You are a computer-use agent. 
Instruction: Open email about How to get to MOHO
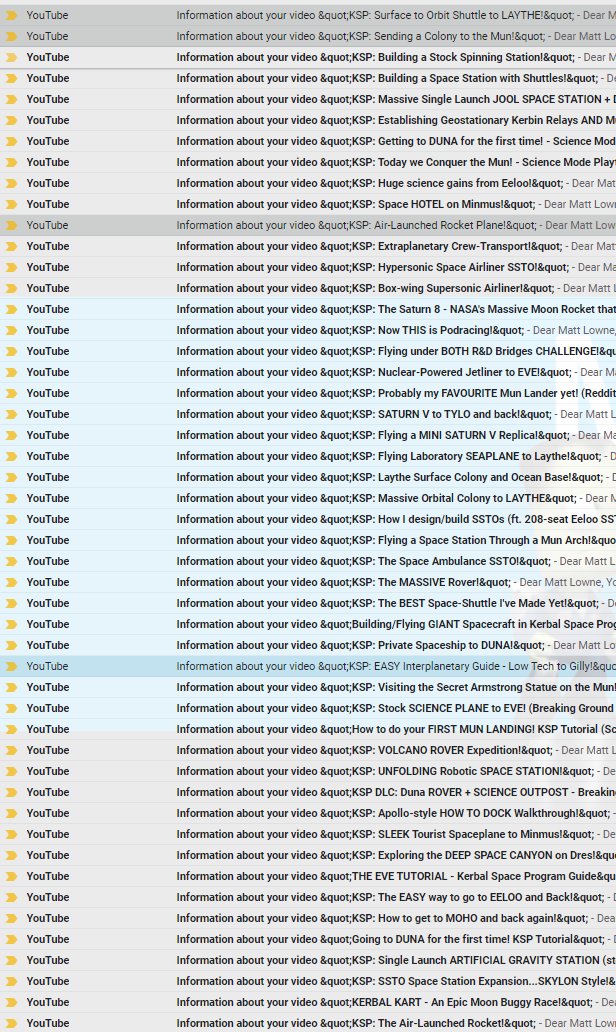[308, 918]
